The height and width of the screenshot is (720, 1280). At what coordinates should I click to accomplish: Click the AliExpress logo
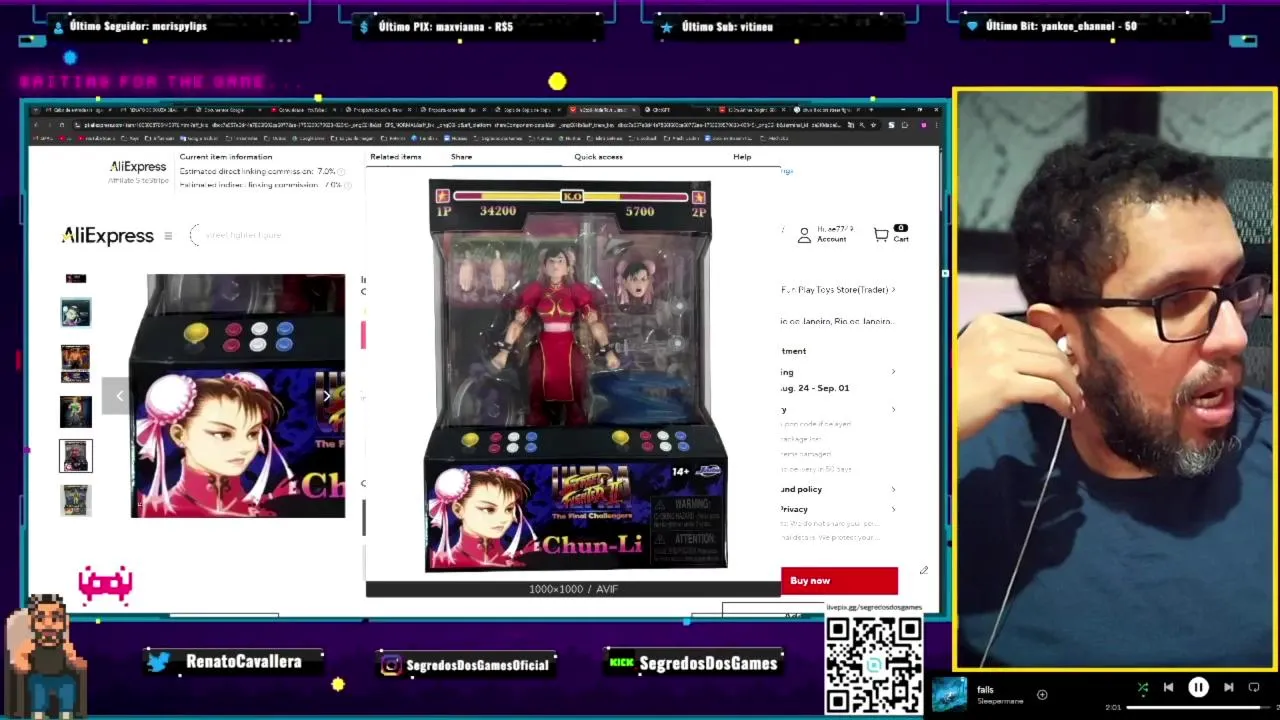(x=108, y=236)
